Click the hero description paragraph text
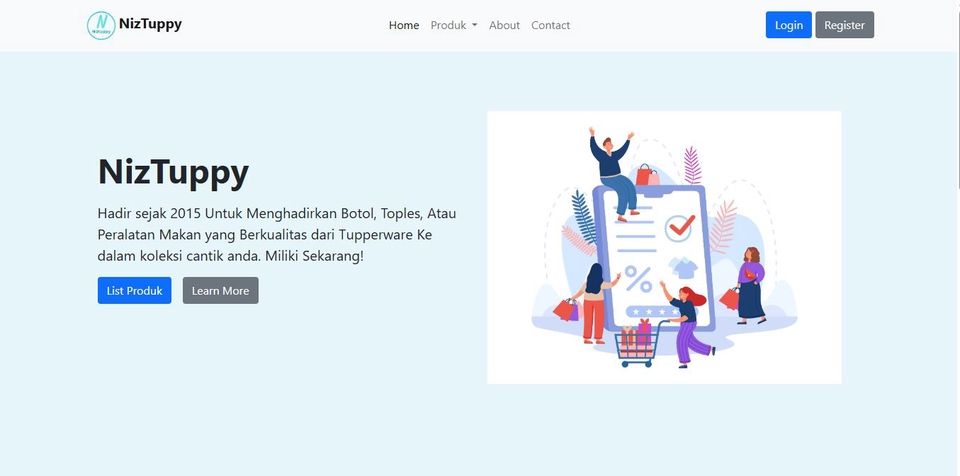 [277, 235]
